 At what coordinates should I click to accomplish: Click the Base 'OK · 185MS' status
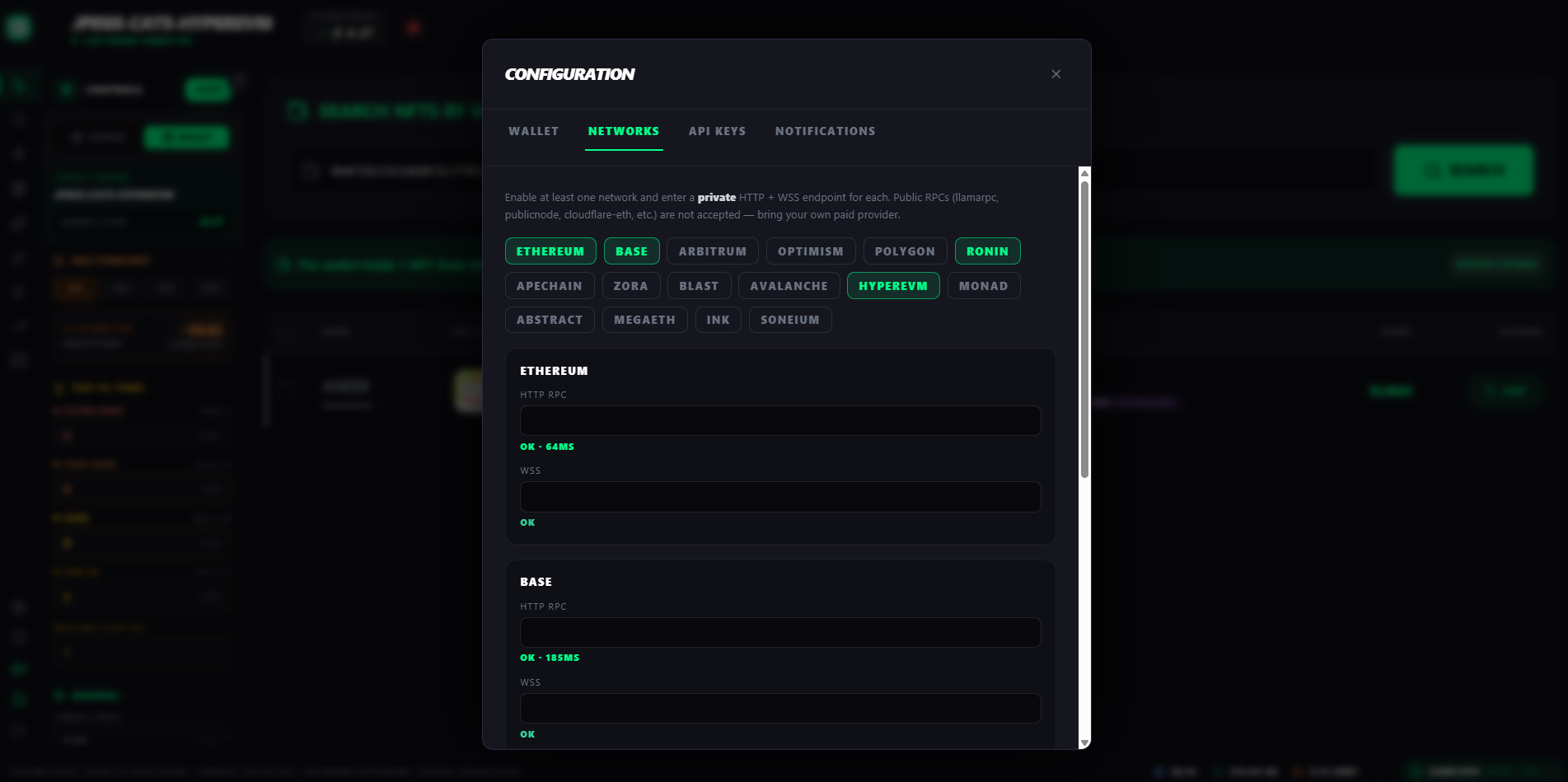click(550, 658)
